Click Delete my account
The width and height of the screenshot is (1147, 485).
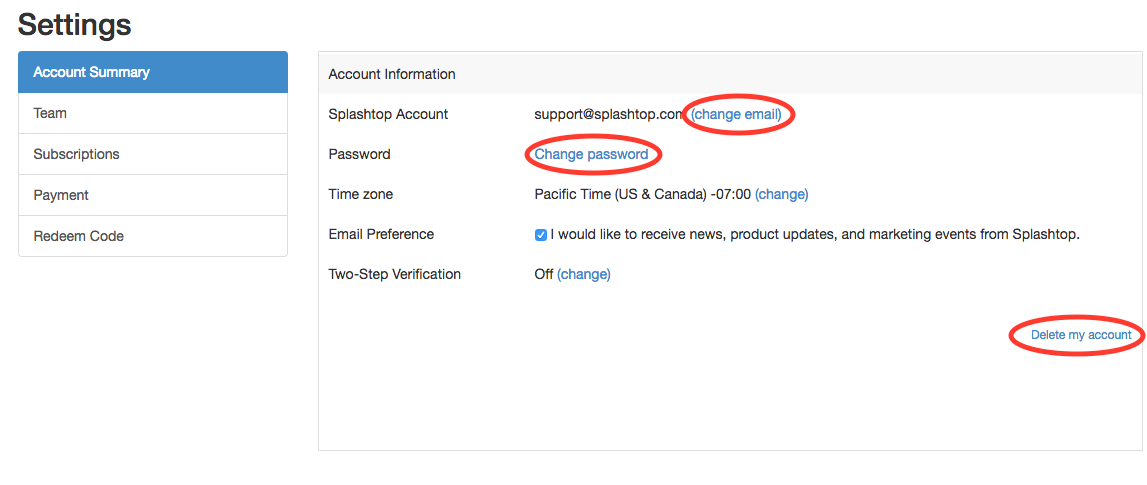tap(1081, 335)
